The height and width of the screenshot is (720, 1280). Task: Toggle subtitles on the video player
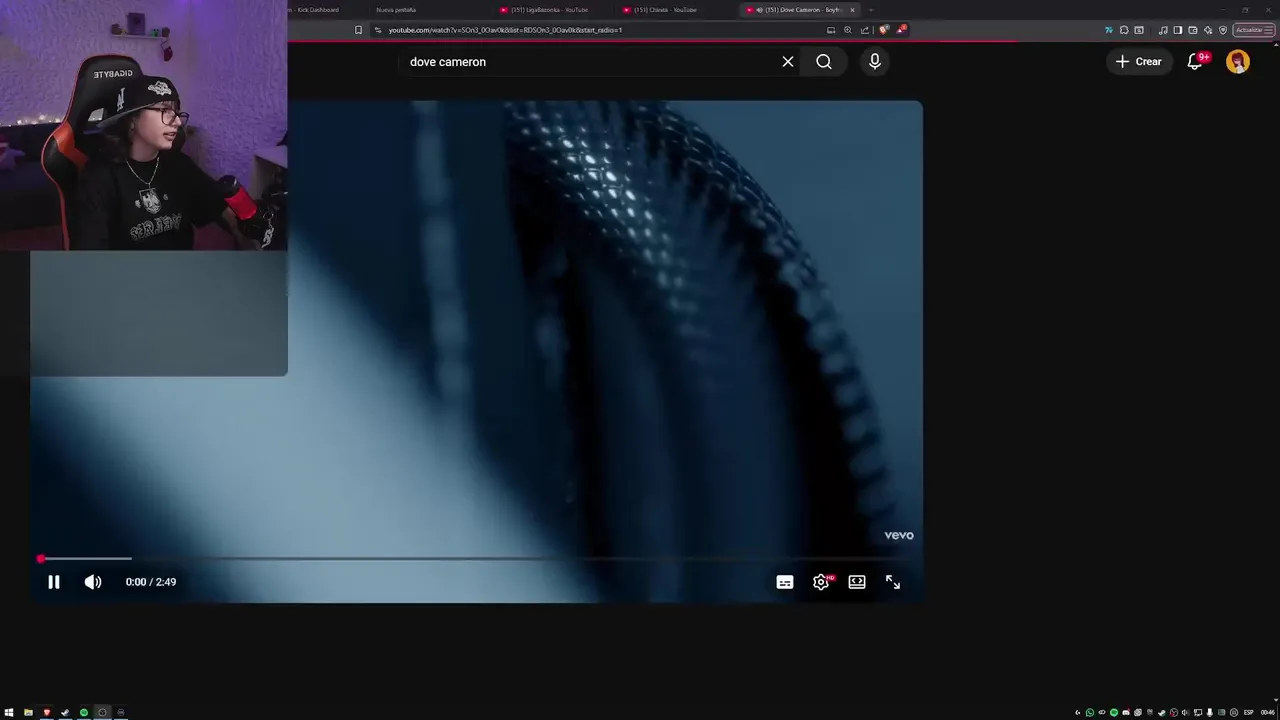point(785,582)
